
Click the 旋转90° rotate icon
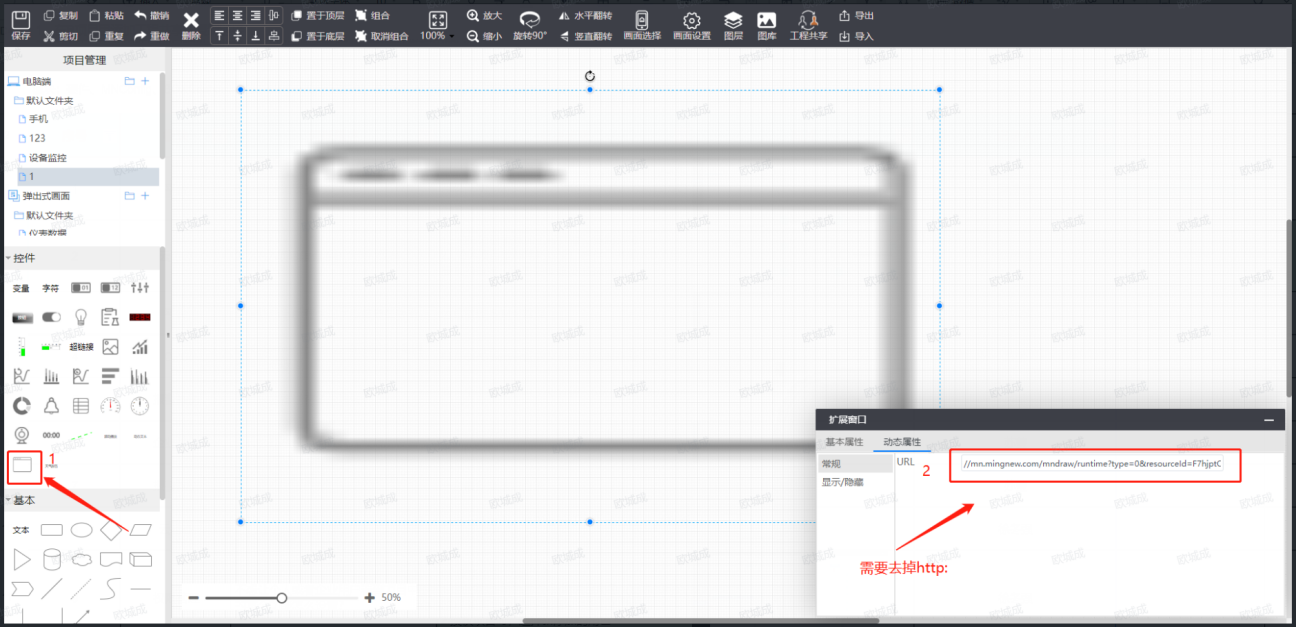tap(530, 24)
